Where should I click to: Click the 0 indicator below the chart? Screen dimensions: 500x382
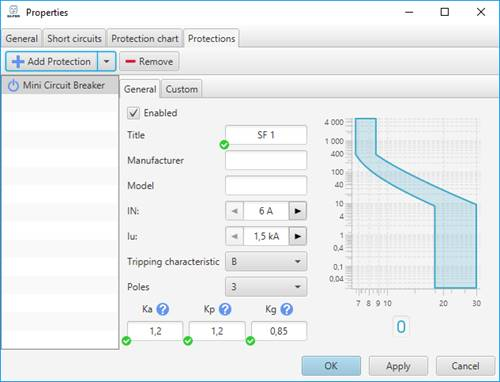401,327
